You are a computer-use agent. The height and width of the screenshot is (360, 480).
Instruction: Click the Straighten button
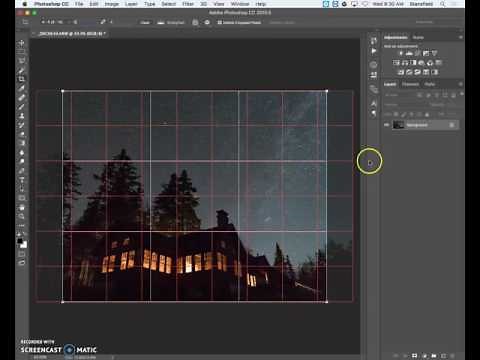point(171,22)
